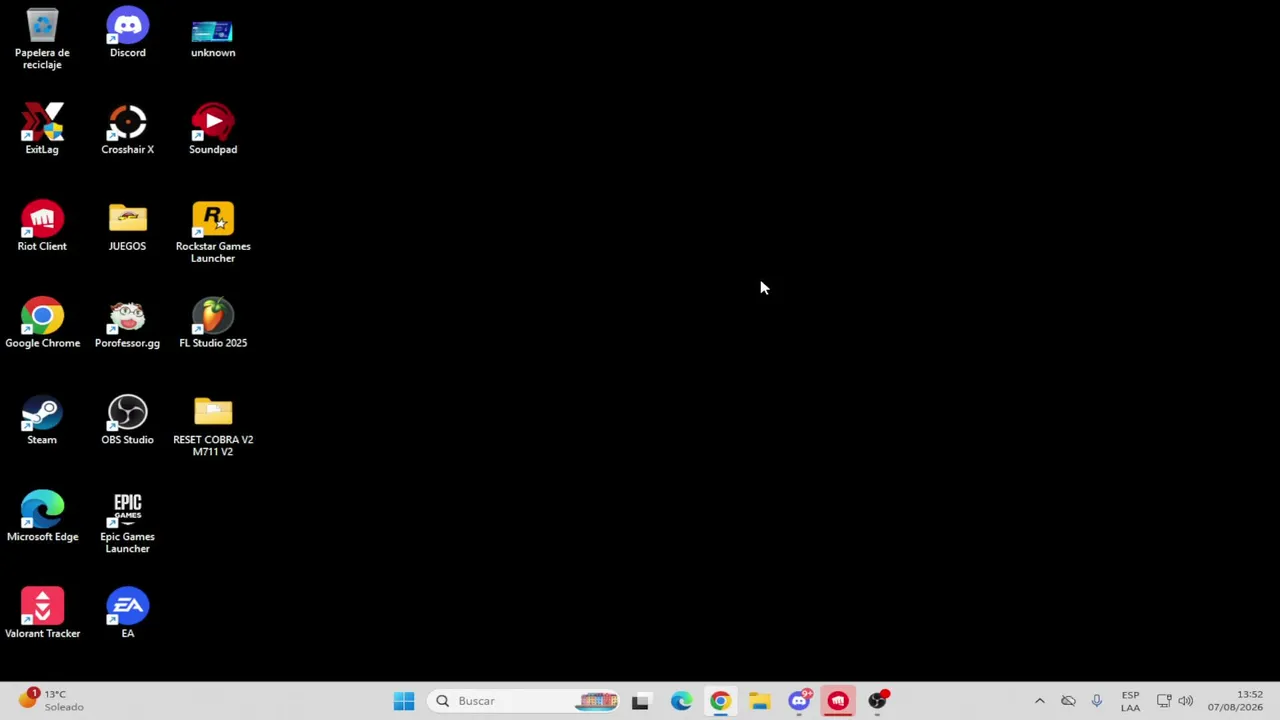The height and width of the screenshot is (720, 1280).
Task: Select the Rockstar Games Launcher shortcut
Action: [213, 233]
